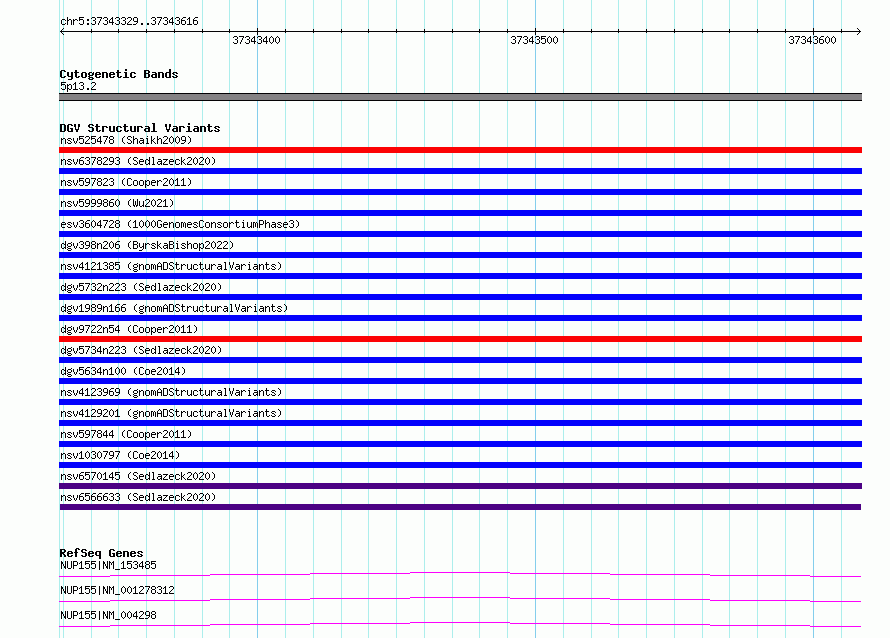The height and width of the screenshot is (638, 890).
Task: Select NUP155|NM_153485 transcript label
Action: click(x=108, y=565)
